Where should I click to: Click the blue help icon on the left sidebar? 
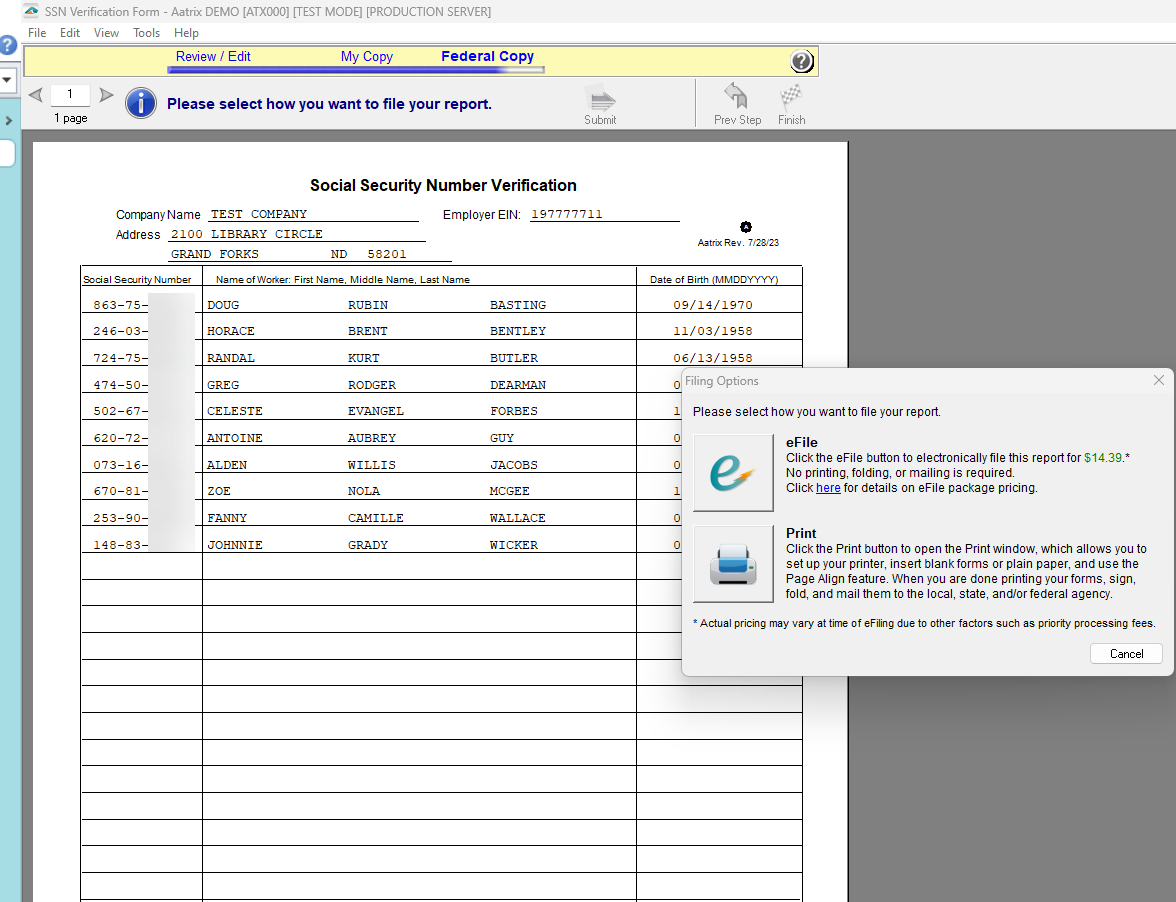pyautogui.click(x=7, y=46)
